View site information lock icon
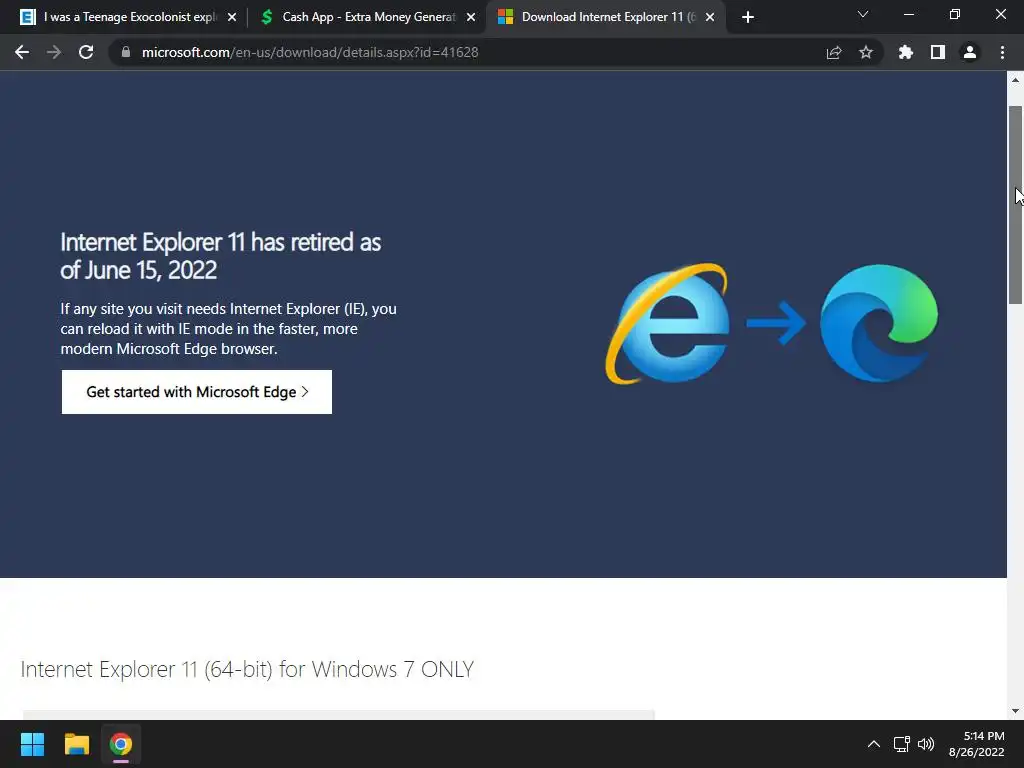1024x768 pixels. tap(126, 52)
